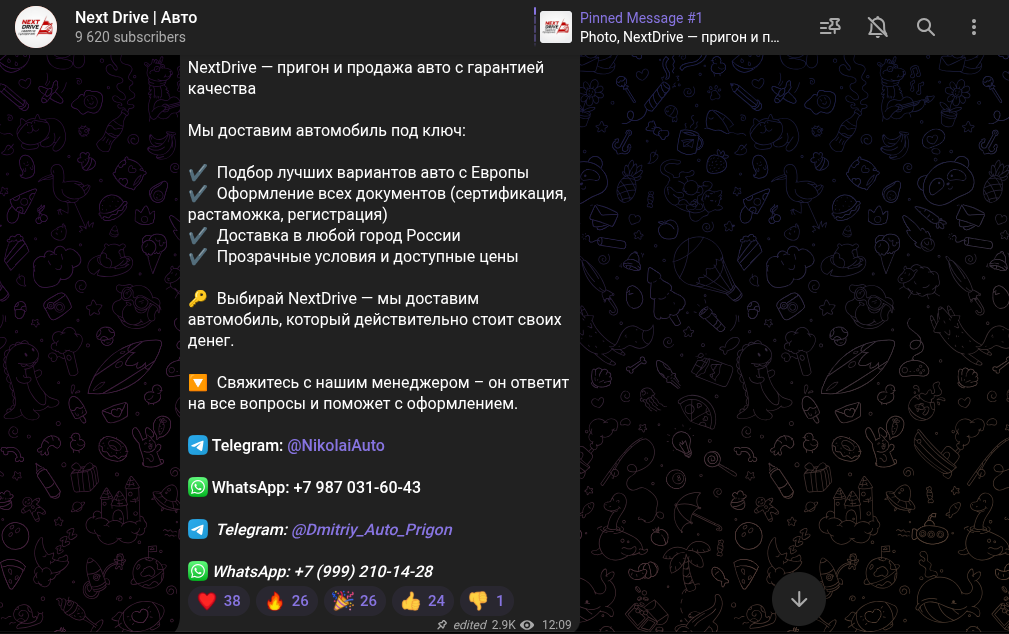Open the three-dot more options menu
Screen dimensions: 1009x634
click(974, 27)
